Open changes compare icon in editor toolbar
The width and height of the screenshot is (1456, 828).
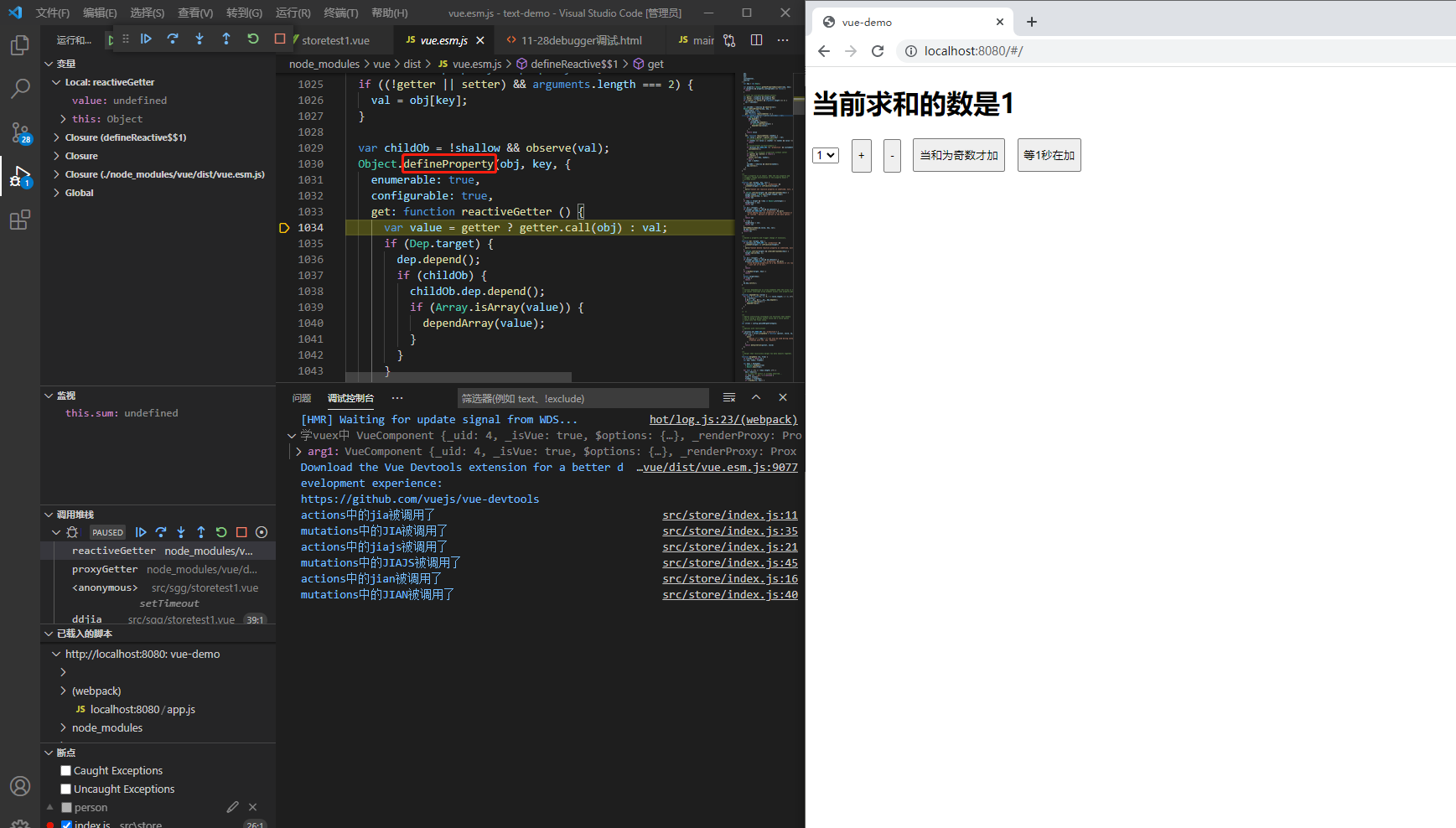click(x=729, y=40)
